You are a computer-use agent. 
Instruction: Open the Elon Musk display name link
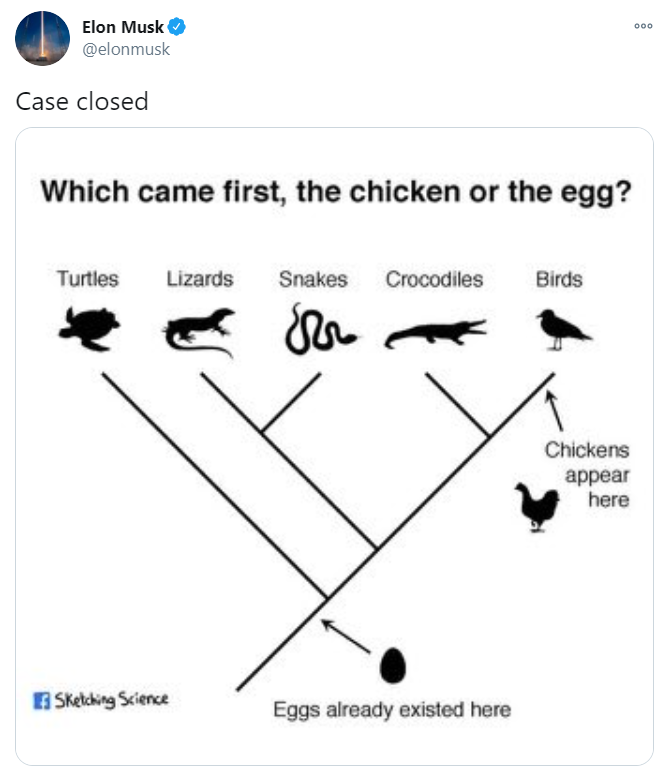pyautogui.click(x=123, y=27)
